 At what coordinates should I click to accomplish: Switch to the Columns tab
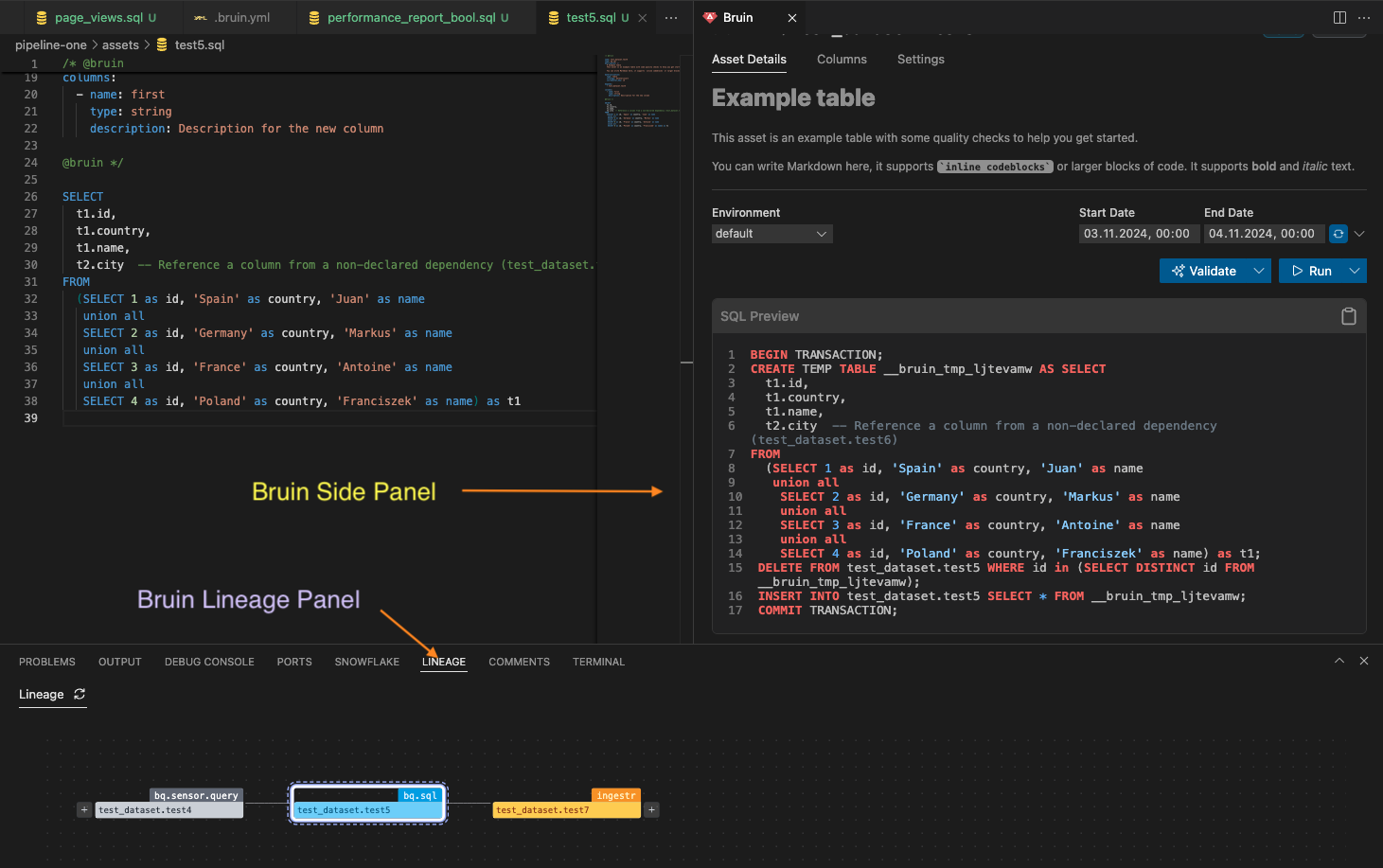coord(842,60)
